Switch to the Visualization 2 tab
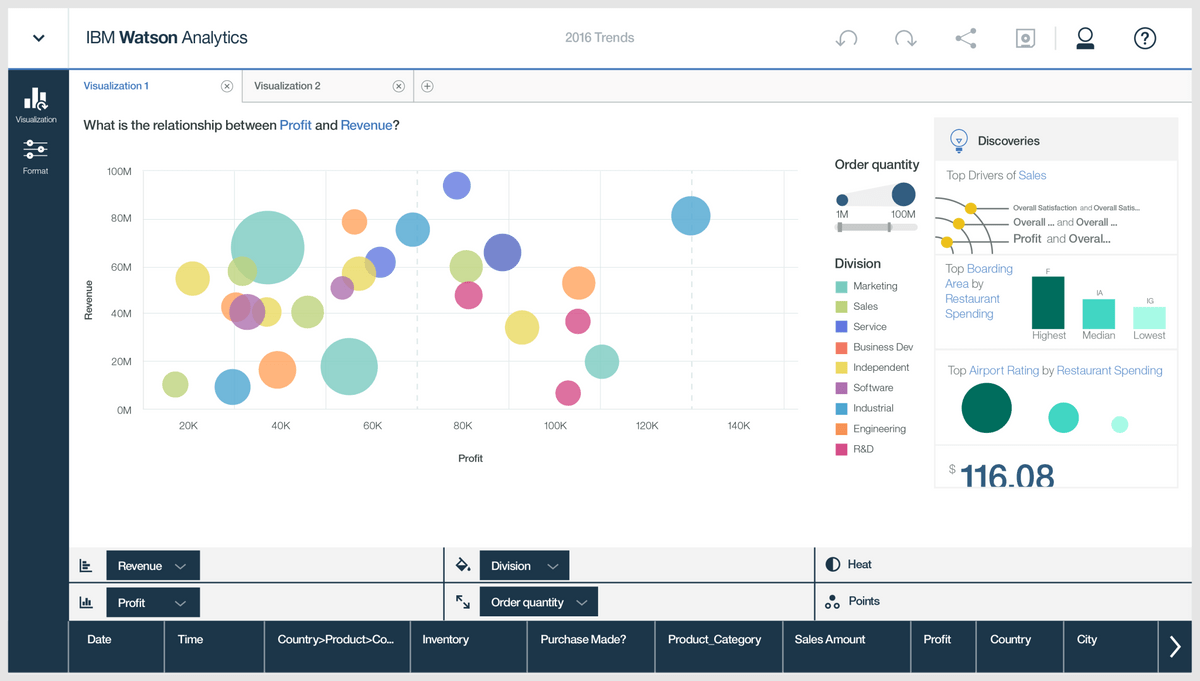The width and height of the screenshot is (1200, 681). tap(328, 86)
